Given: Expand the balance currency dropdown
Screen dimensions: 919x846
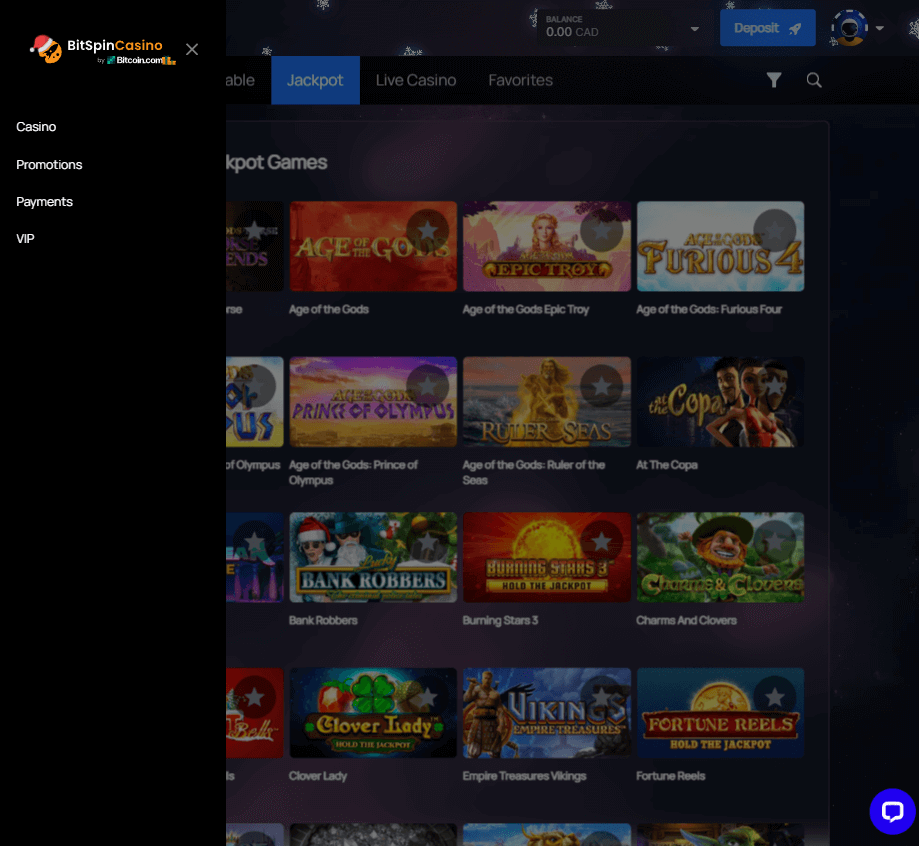Looking at the screenshot, I should coord(695,29).
